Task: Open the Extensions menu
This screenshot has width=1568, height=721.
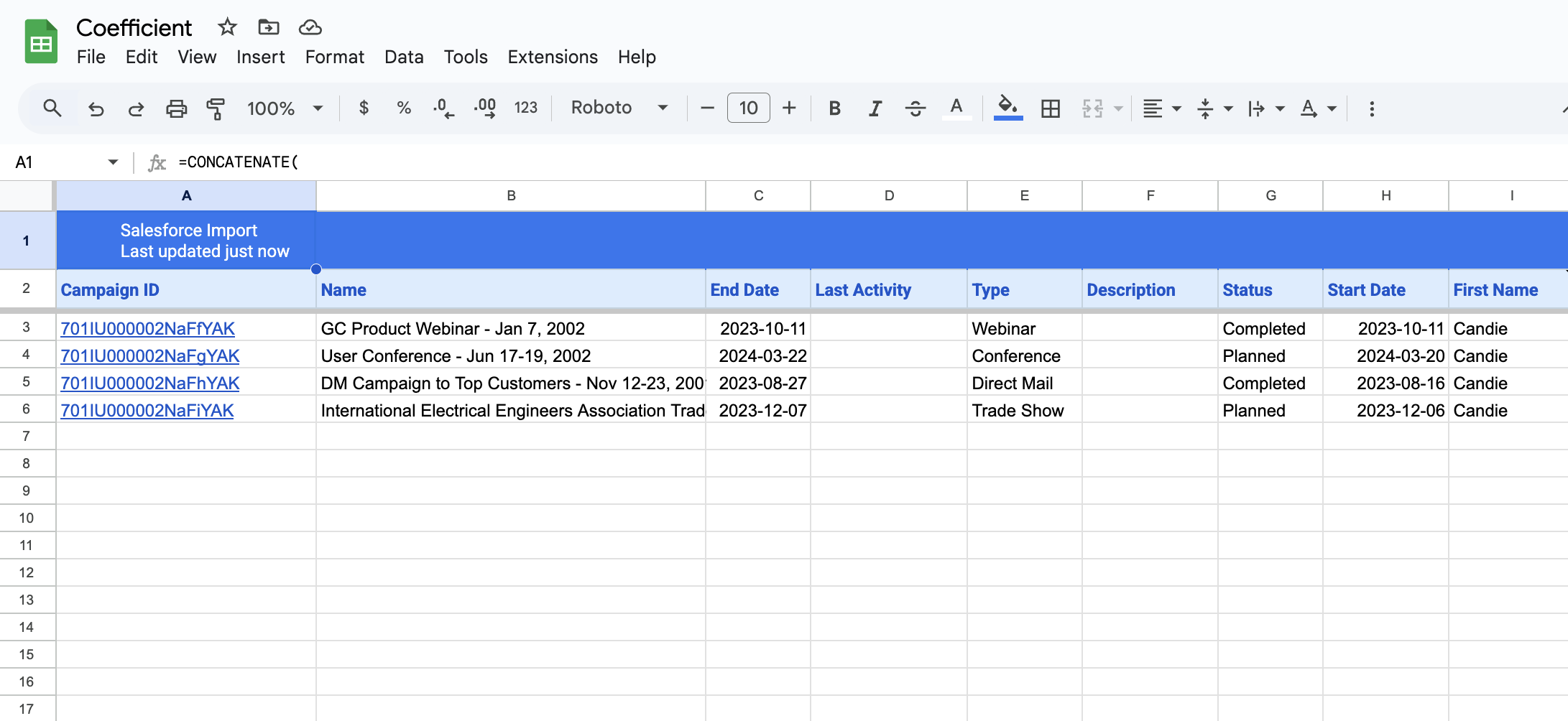Action: point(552,57)
